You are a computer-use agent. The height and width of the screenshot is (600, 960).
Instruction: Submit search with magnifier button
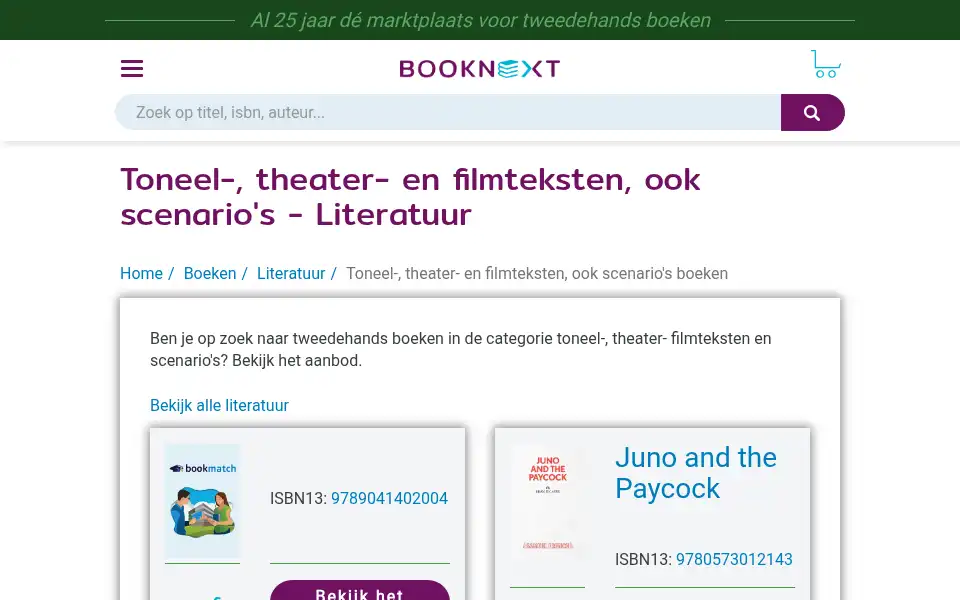pos(812,113)
